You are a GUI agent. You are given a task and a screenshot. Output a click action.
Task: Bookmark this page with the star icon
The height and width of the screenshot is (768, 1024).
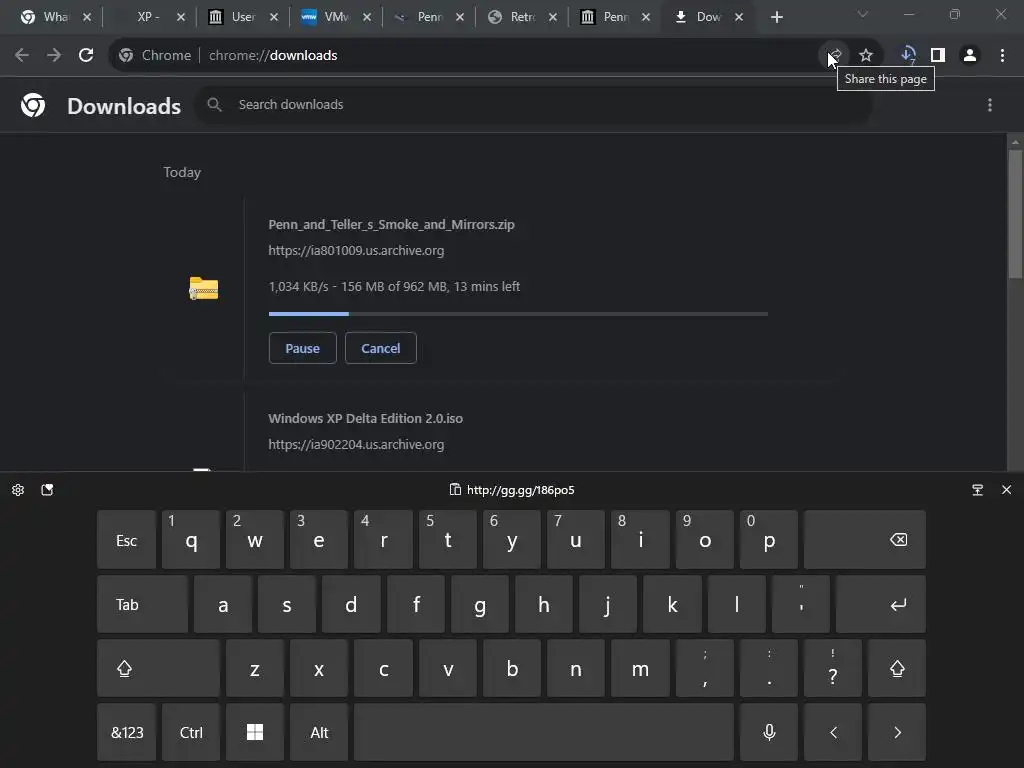[x=866, y=56]
